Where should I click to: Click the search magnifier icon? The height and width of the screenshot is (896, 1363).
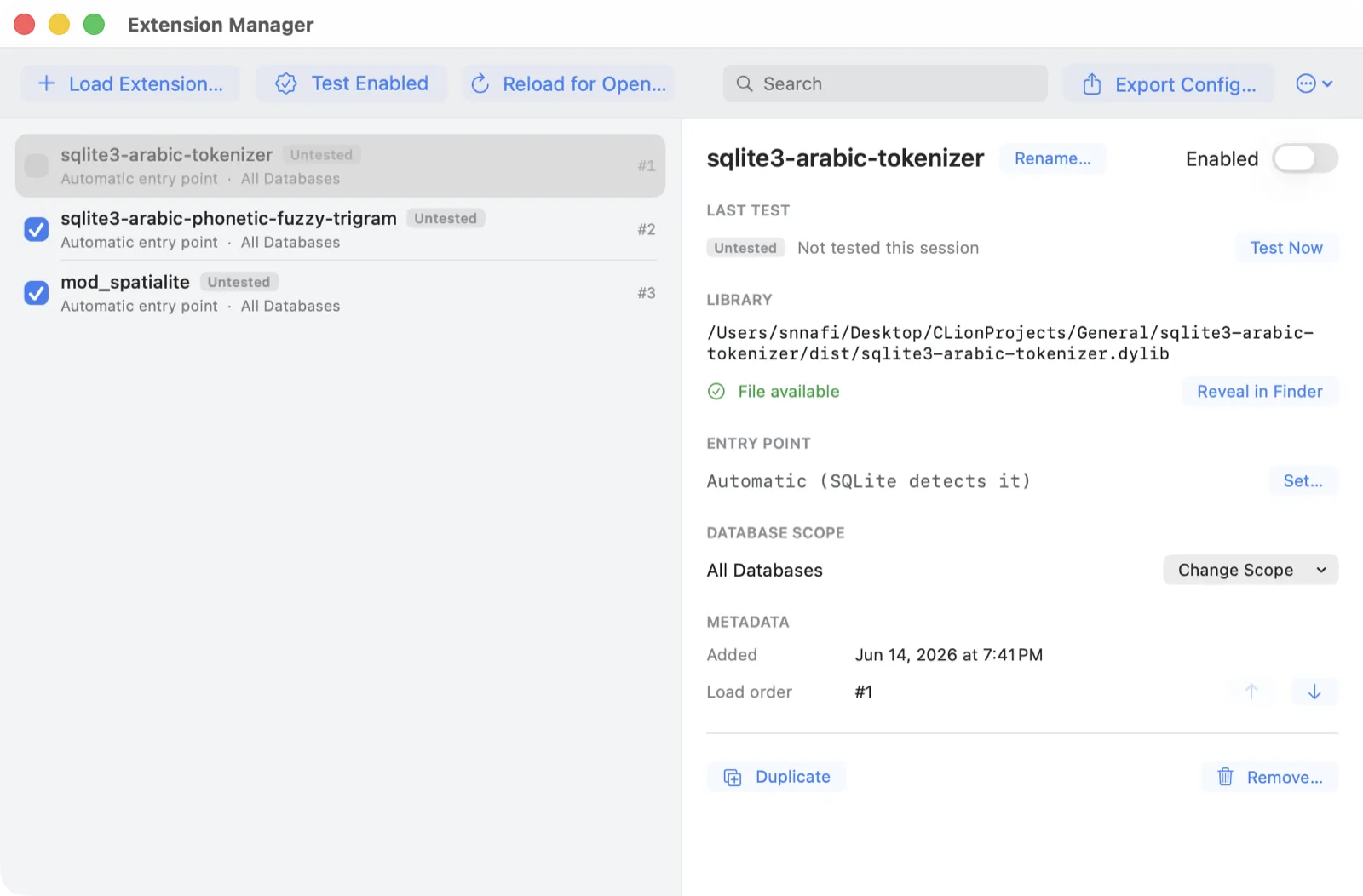(745, 83)
